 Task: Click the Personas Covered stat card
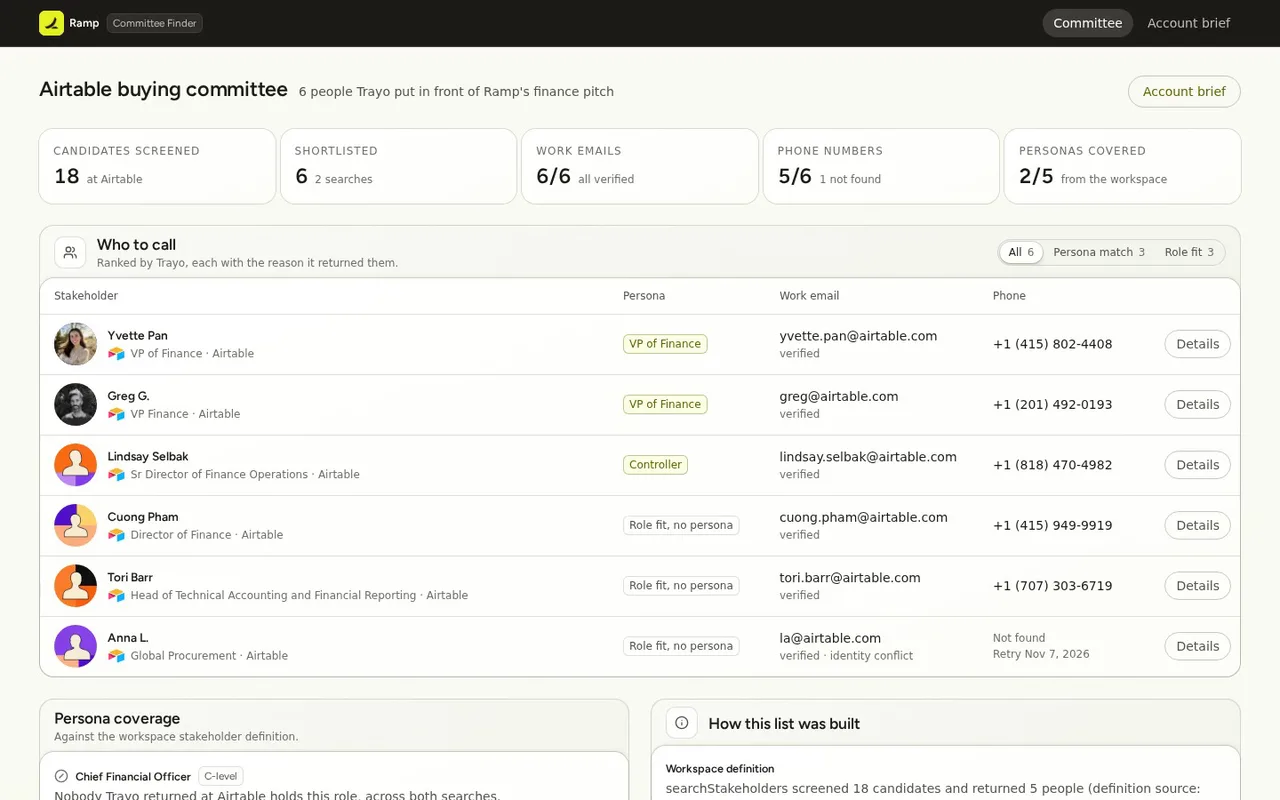tap(1122, 166)
